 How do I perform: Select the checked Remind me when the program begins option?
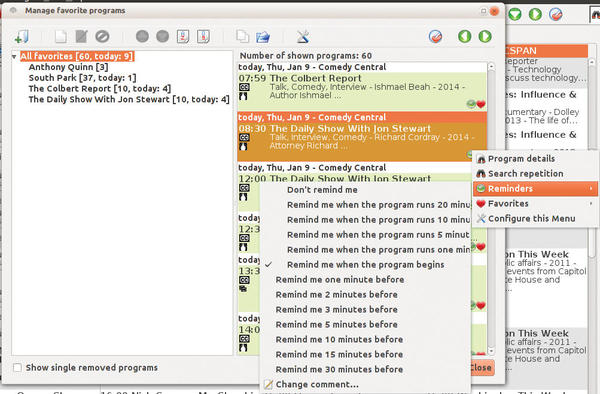365,265
